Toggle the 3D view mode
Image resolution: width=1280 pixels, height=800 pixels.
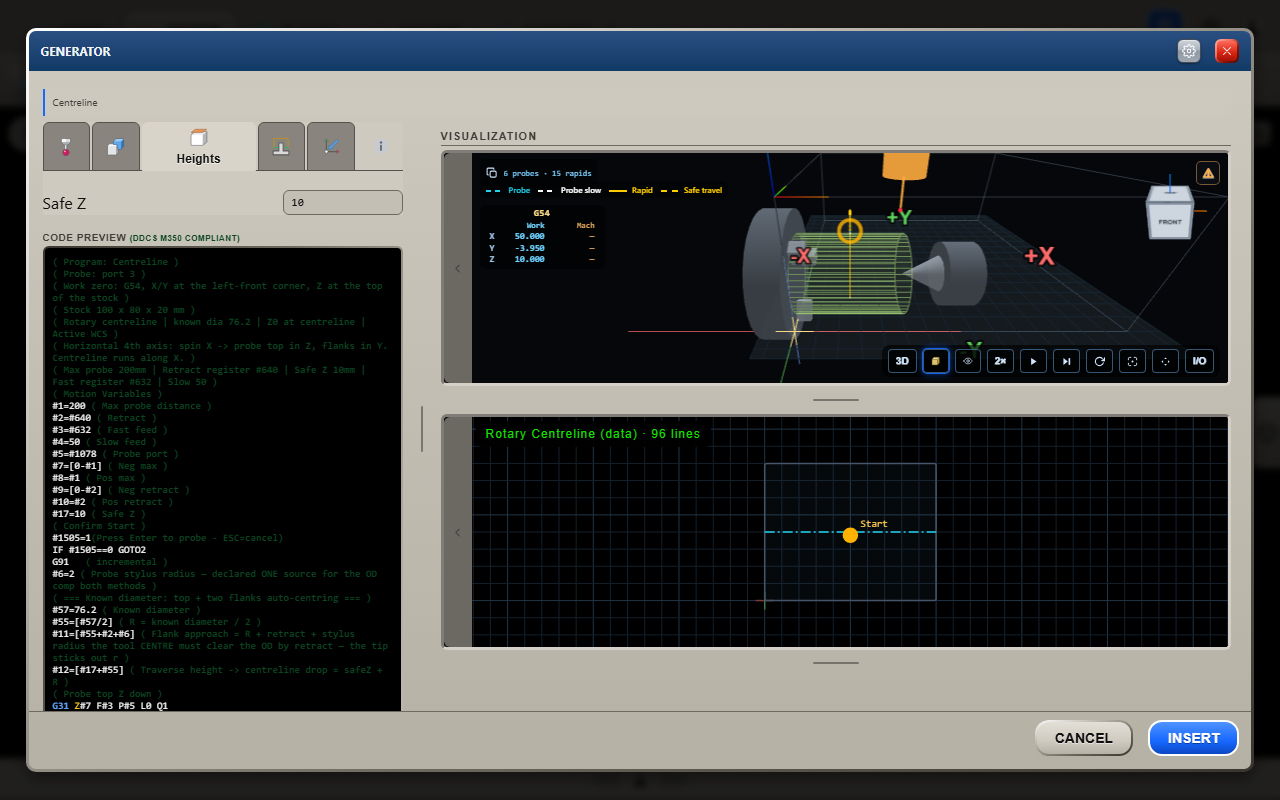901,361
